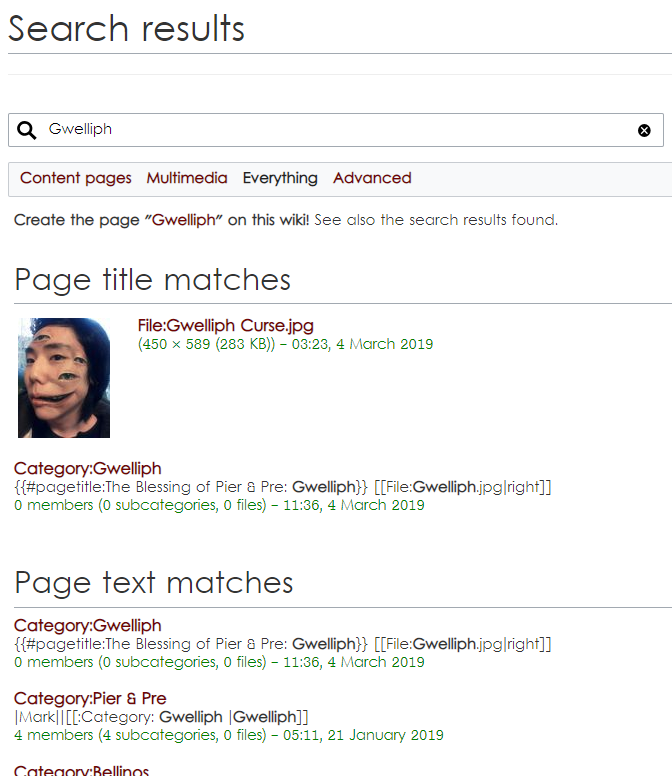The height and width of the screenshot is (776, 672).
Task: Click the '(450 × 589 (283 KB))' file info text
Action: tap(206, 344)
